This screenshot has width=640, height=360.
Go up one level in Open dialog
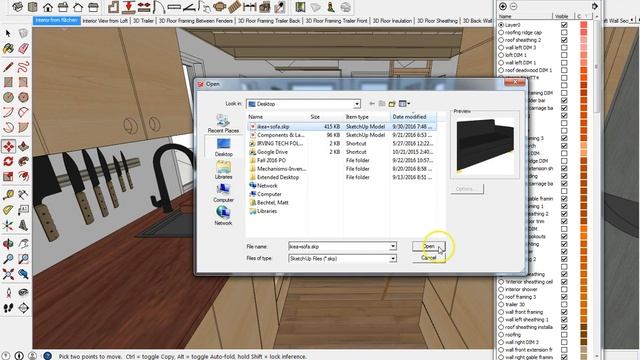[382, 104]
